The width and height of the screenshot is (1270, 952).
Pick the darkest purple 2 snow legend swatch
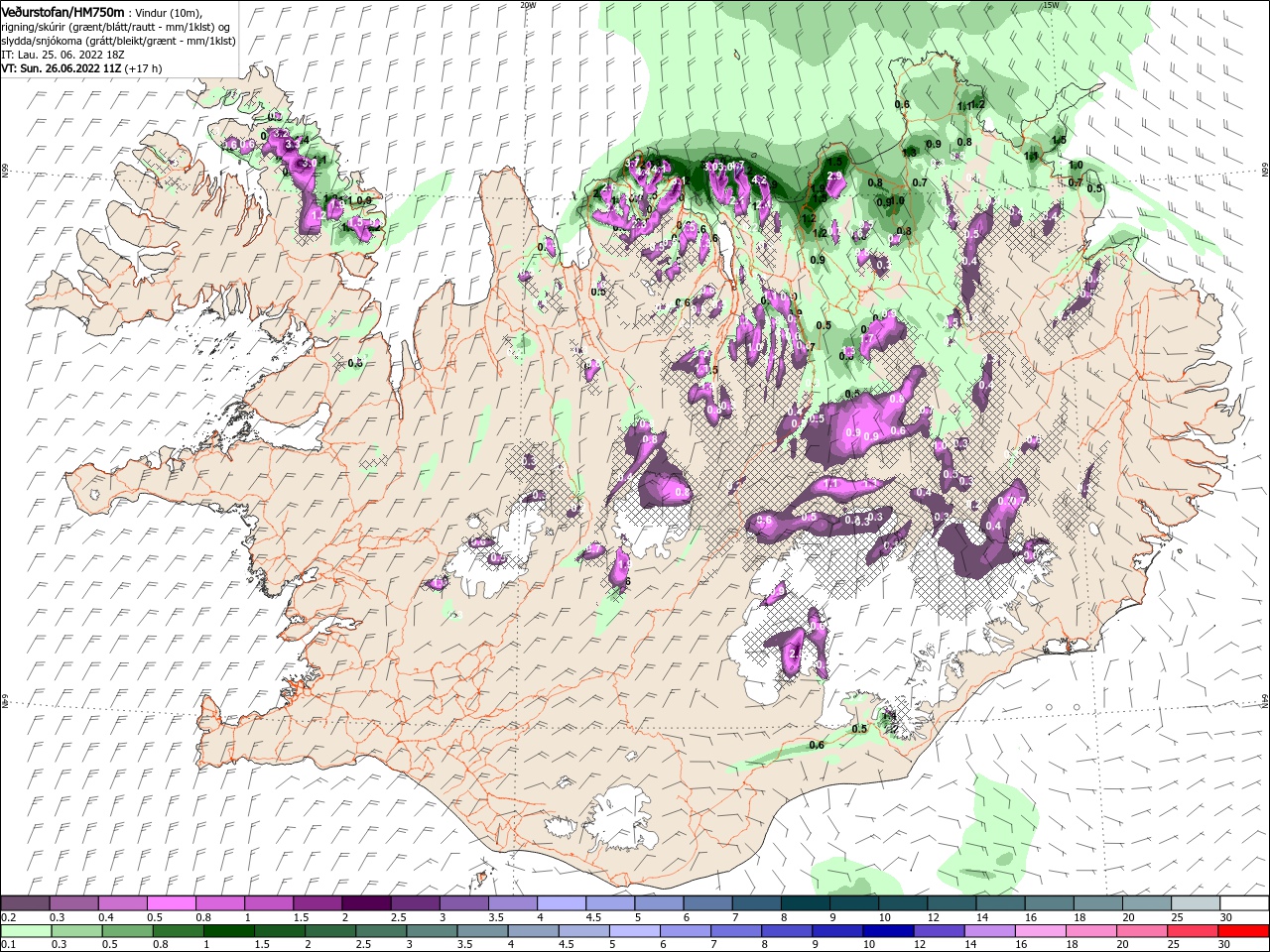365,903
